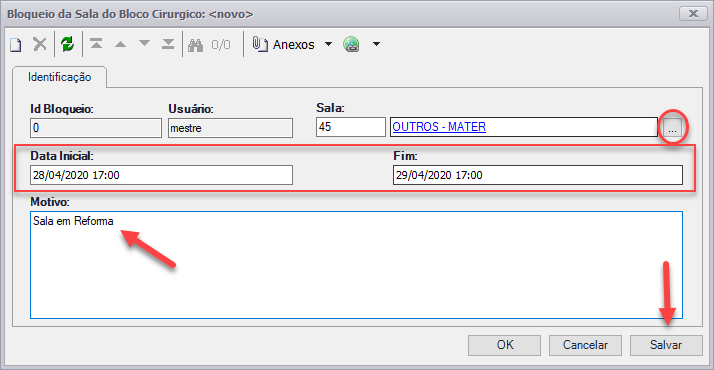Expand the dropdown beside the globe icon
714x370 pixels.
tap(376, 44)
